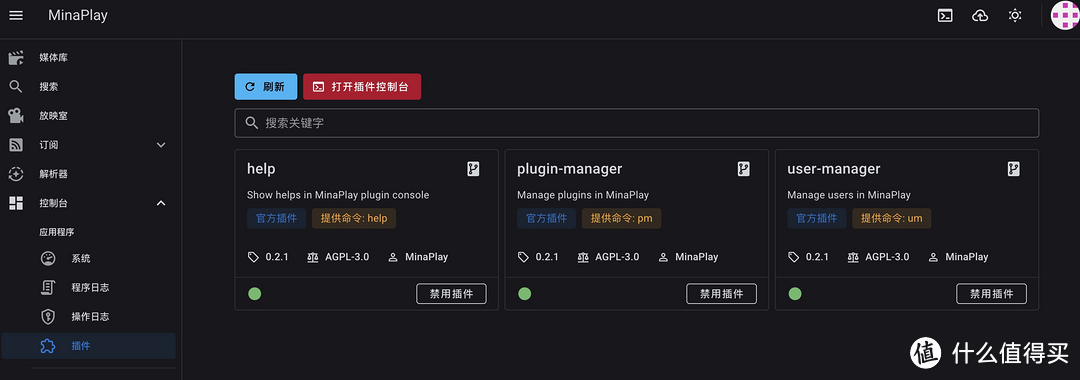Click the user-manager plugin title
1080x380 pixels.
tap(833, 169)
